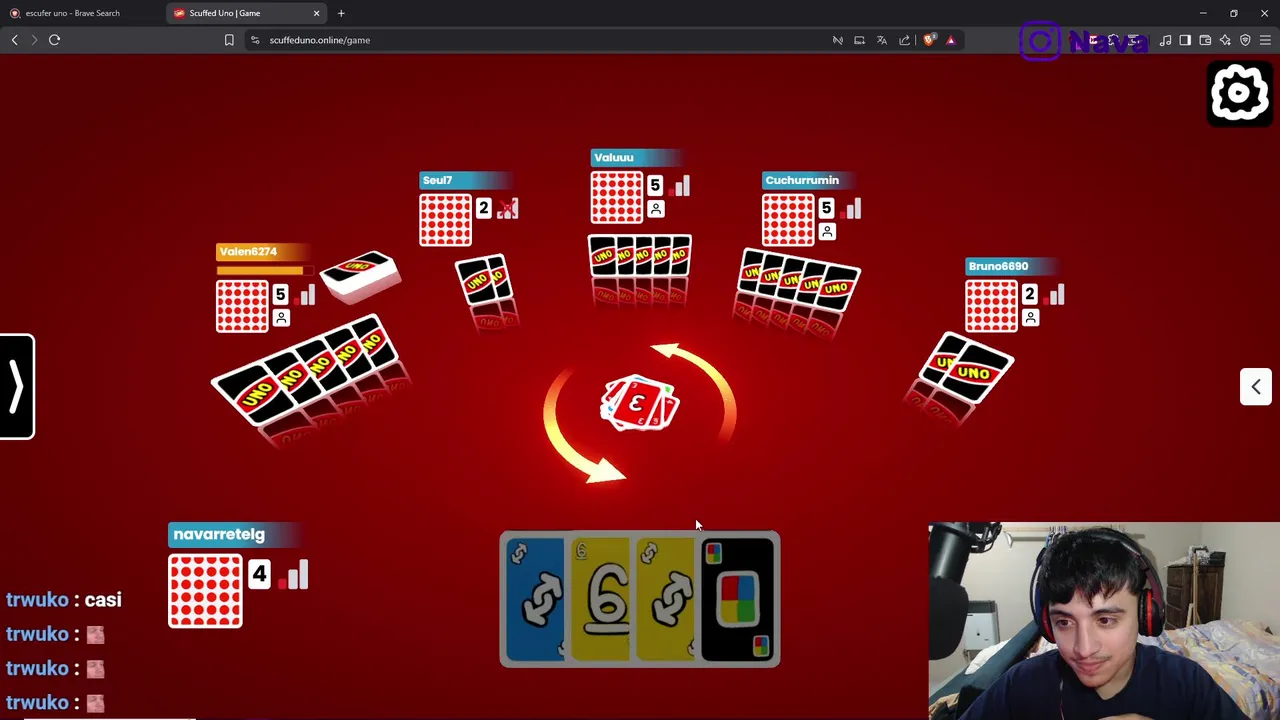
Task: Open the browser hamburger menu
Action: tap(1265, 40)
